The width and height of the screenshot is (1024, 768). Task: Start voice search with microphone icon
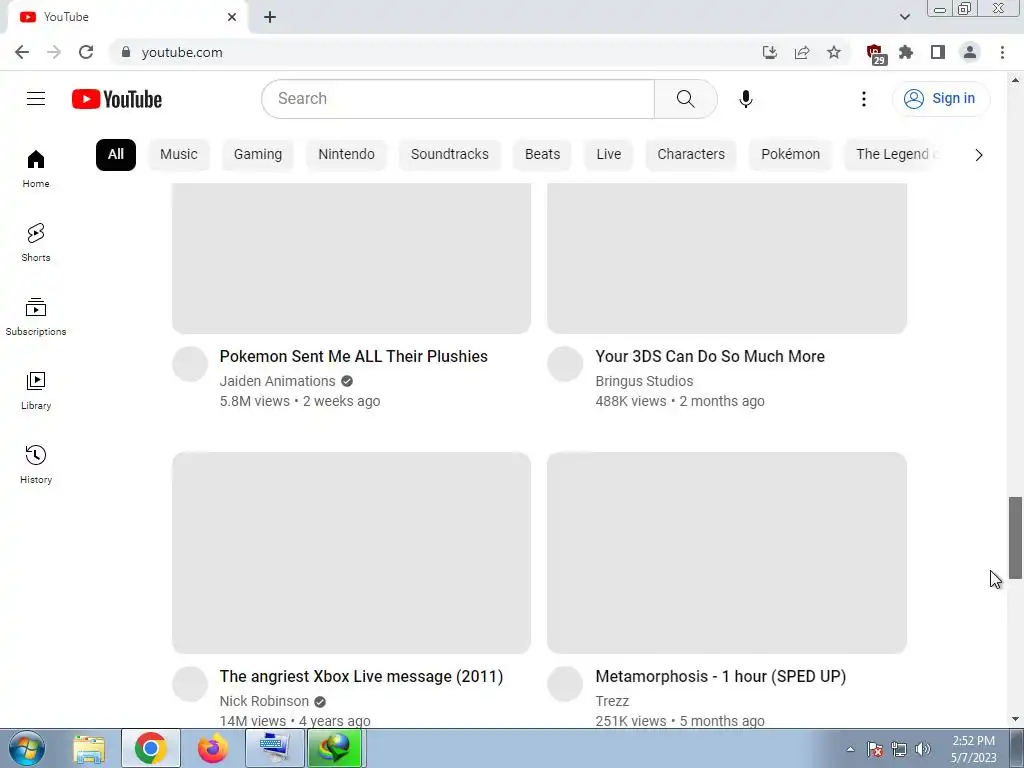coord(745,99)
